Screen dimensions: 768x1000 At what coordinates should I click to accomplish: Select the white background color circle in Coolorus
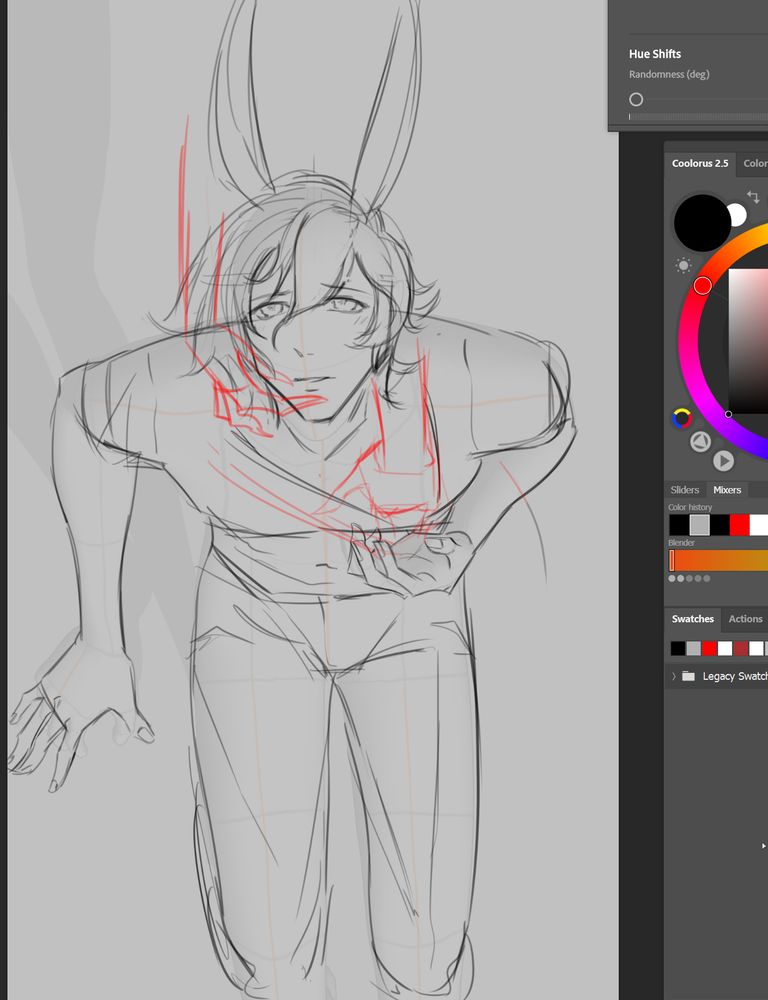click(x=738, y=215)
